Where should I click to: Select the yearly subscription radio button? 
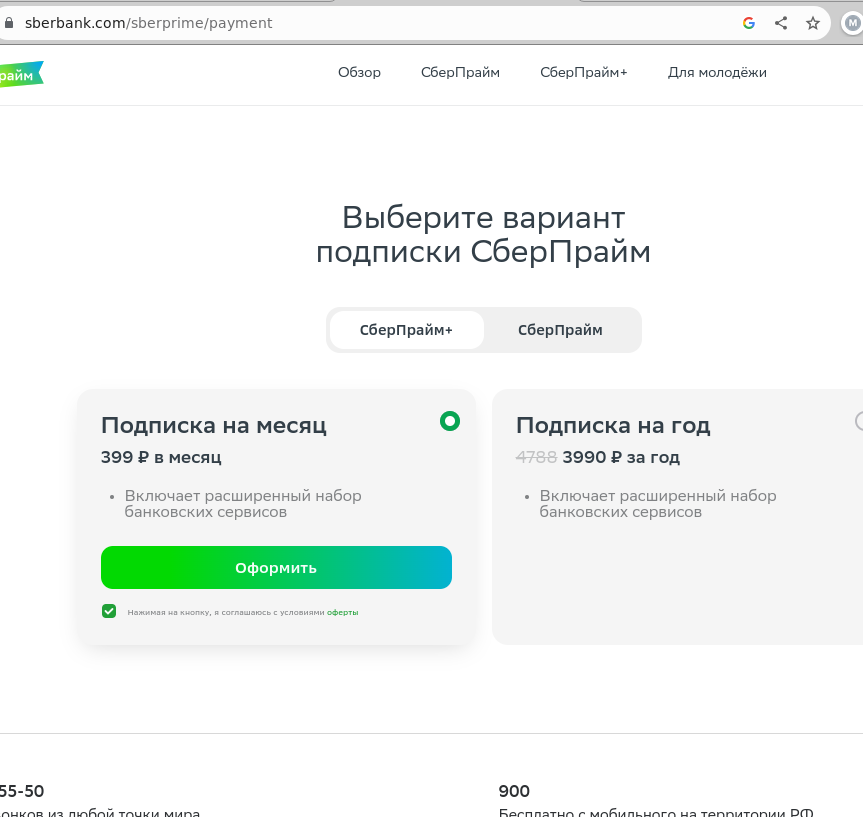tap(859, 421)
